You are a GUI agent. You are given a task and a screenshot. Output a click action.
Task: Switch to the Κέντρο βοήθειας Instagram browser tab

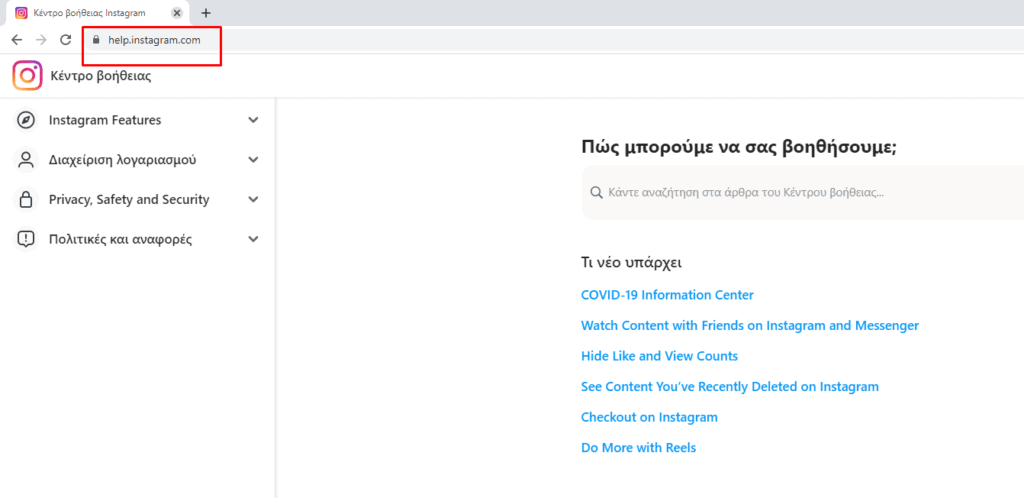(98, 12)
